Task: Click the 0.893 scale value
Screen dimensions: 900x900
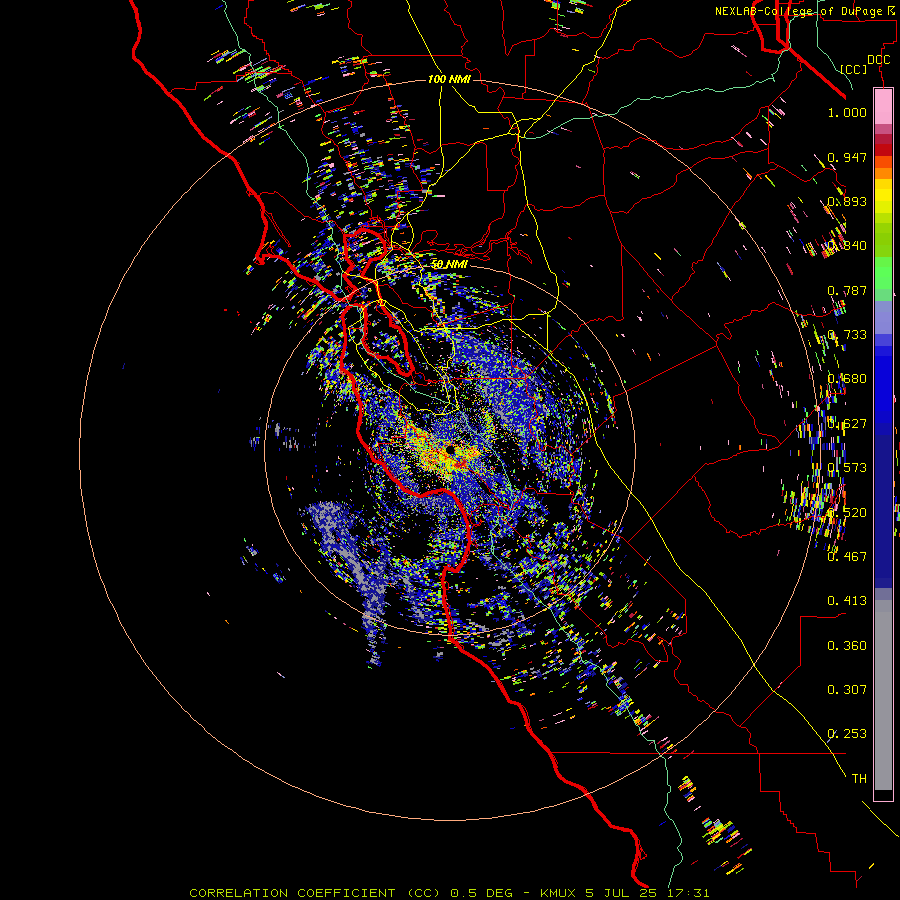Action: [847, 201]
